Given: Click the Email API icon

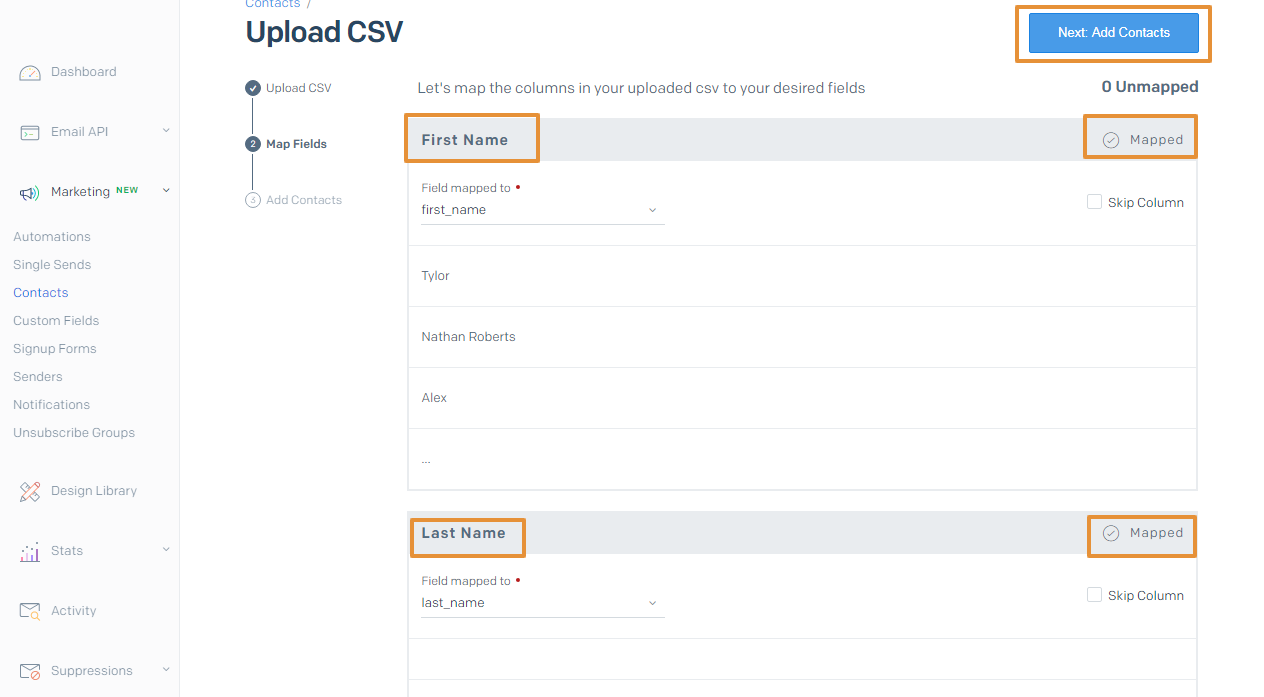Looking at the screenshot, I should pyautogui.click(x=30, y=132).
